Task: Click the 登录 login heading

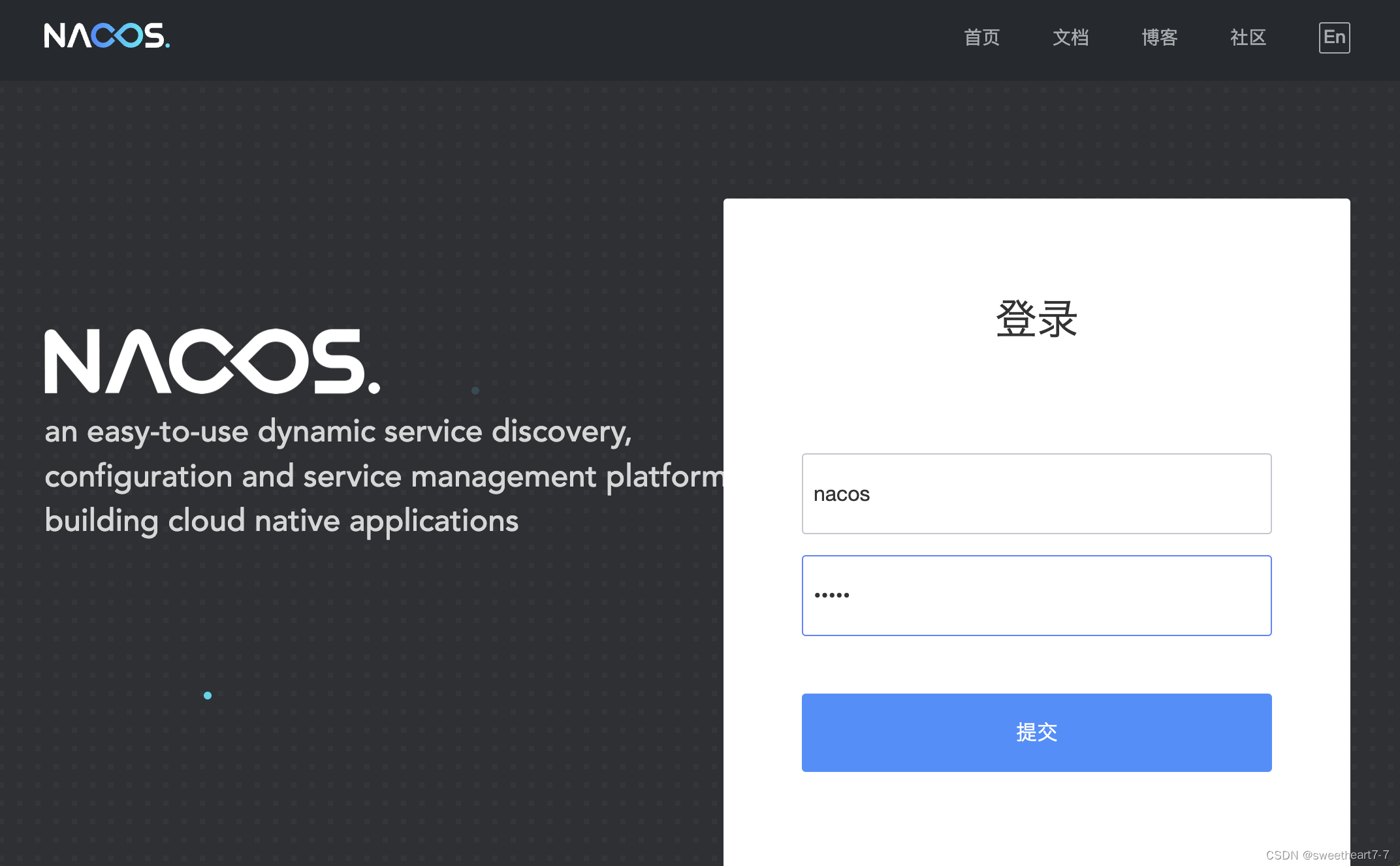Action: click(x=1036, y=319)
